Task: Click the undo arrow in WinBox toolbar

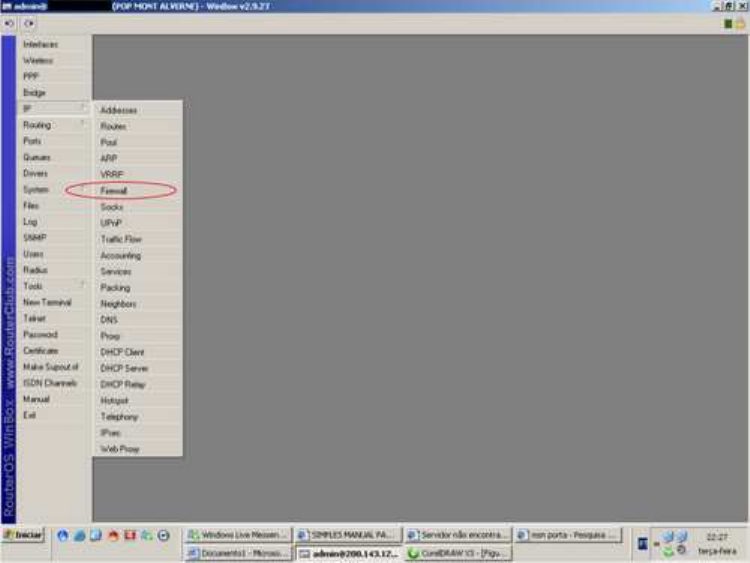Action: [10, 23]
